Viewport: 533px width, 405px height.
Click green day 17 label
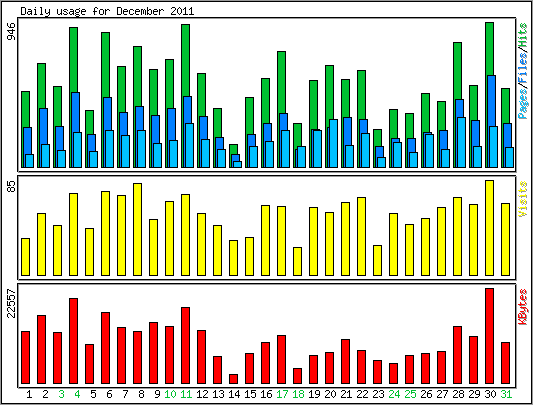click(x=282, y=394)
